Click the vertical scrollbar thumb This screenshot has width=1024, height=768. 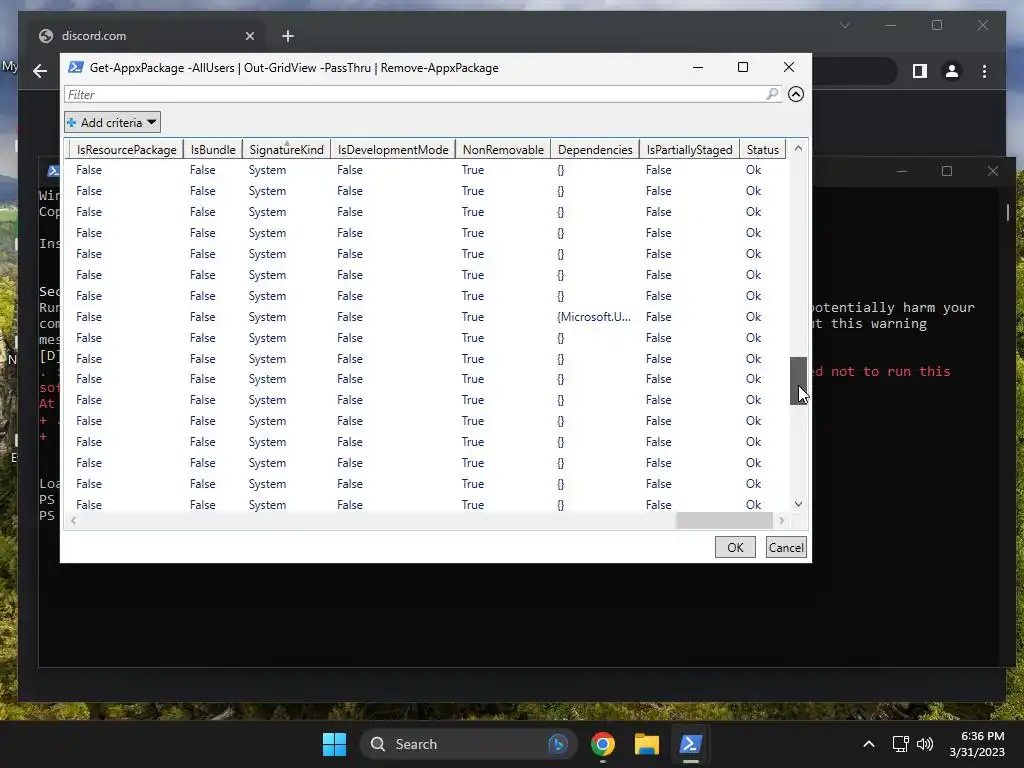coord(798,381)
